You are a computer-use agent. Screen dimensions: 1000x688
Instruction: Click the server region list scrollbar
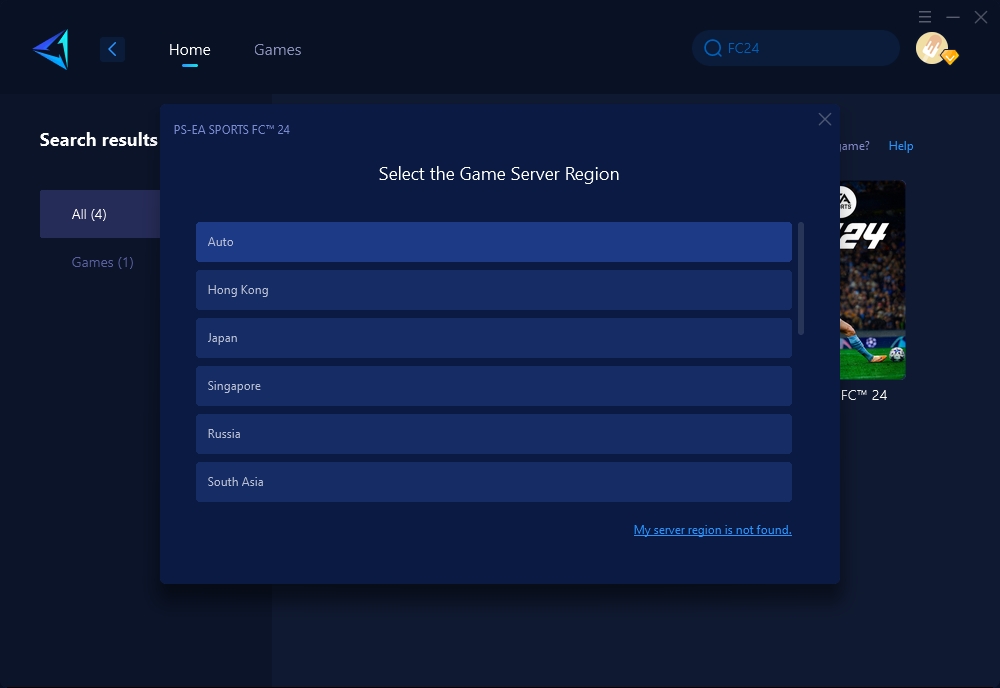tap(801, 278)
